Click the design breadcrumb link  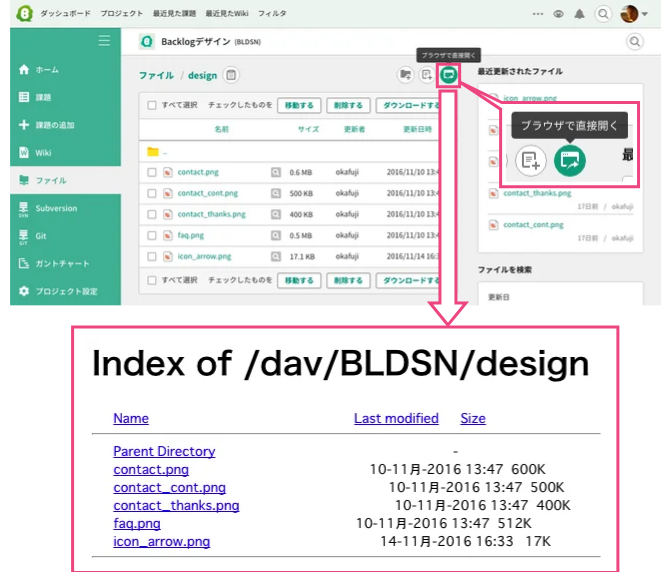tap(202, 75)
